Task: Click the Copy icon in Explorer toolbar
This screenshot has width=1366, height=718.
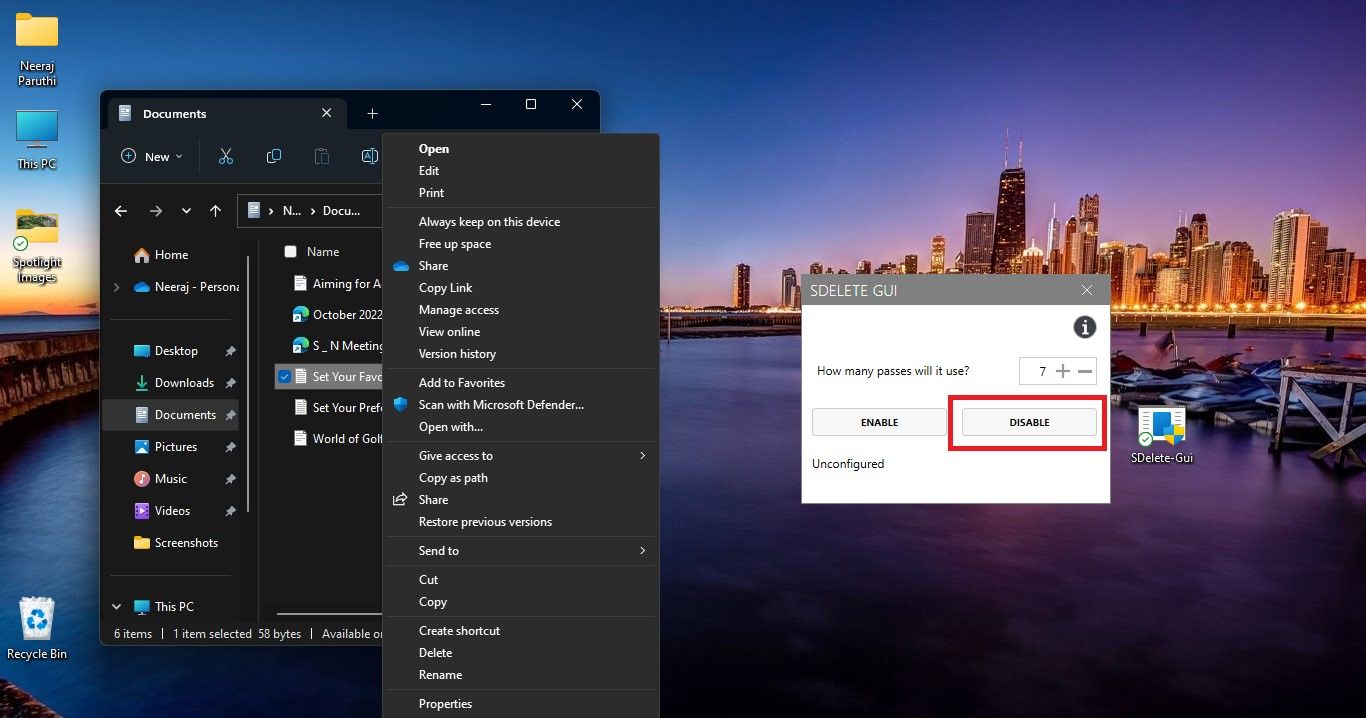Action: [x=273, y=156]
